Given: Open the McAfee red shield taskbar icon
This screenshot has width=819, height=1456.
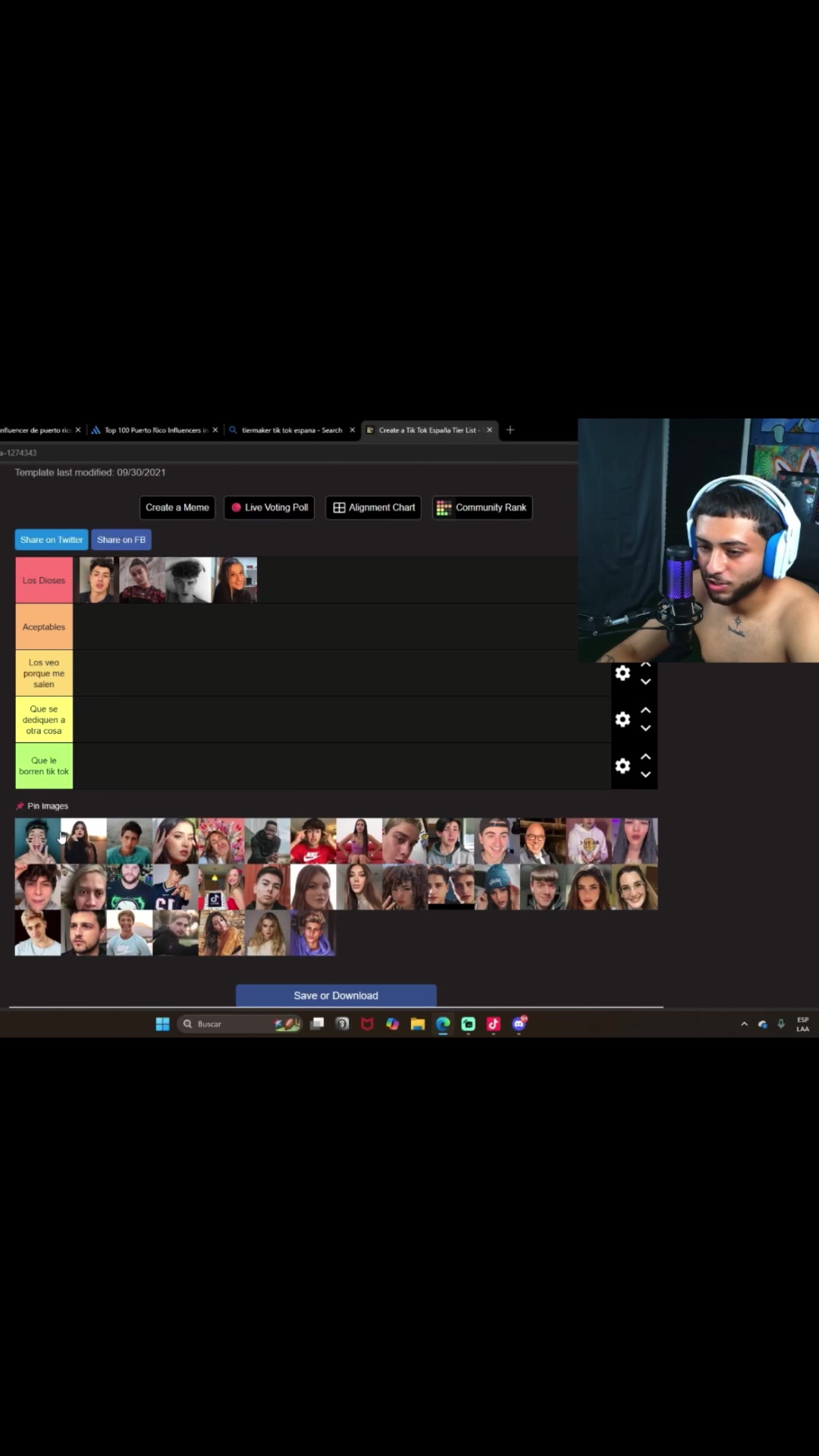Looking at the screenshot, I should click(x=367, y=1025).
